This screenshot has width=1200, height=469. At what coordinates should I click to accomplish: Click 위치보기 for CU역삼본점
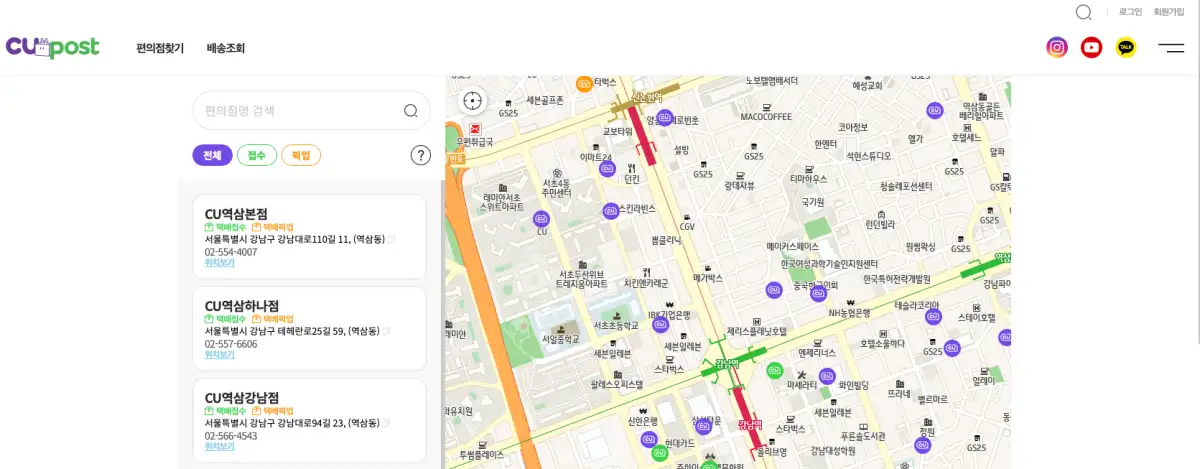[219, 263]
